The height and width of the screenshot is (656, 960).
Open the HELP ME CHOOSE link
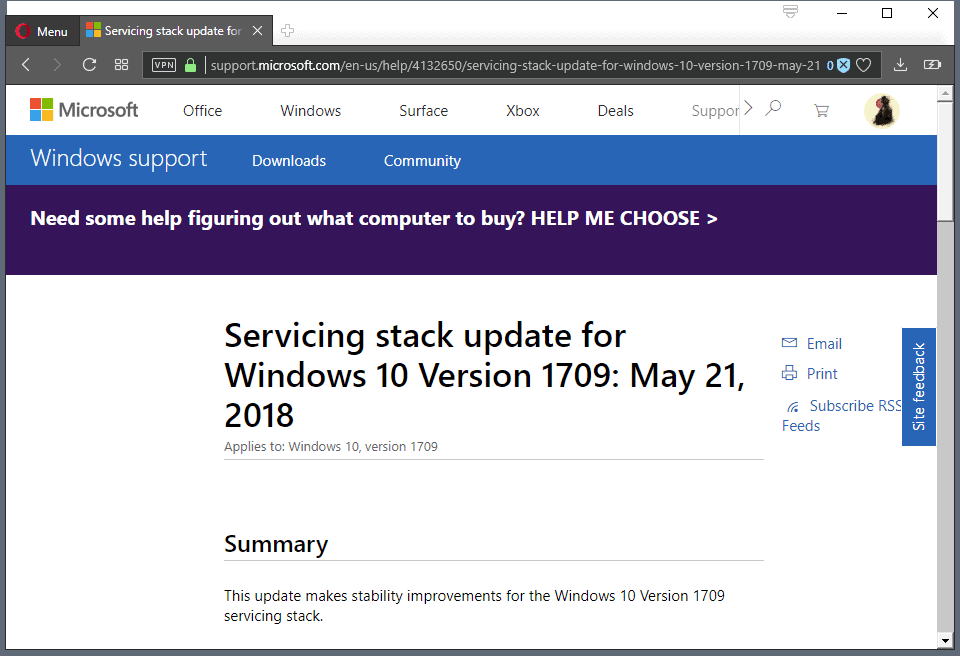click(623, 218)
